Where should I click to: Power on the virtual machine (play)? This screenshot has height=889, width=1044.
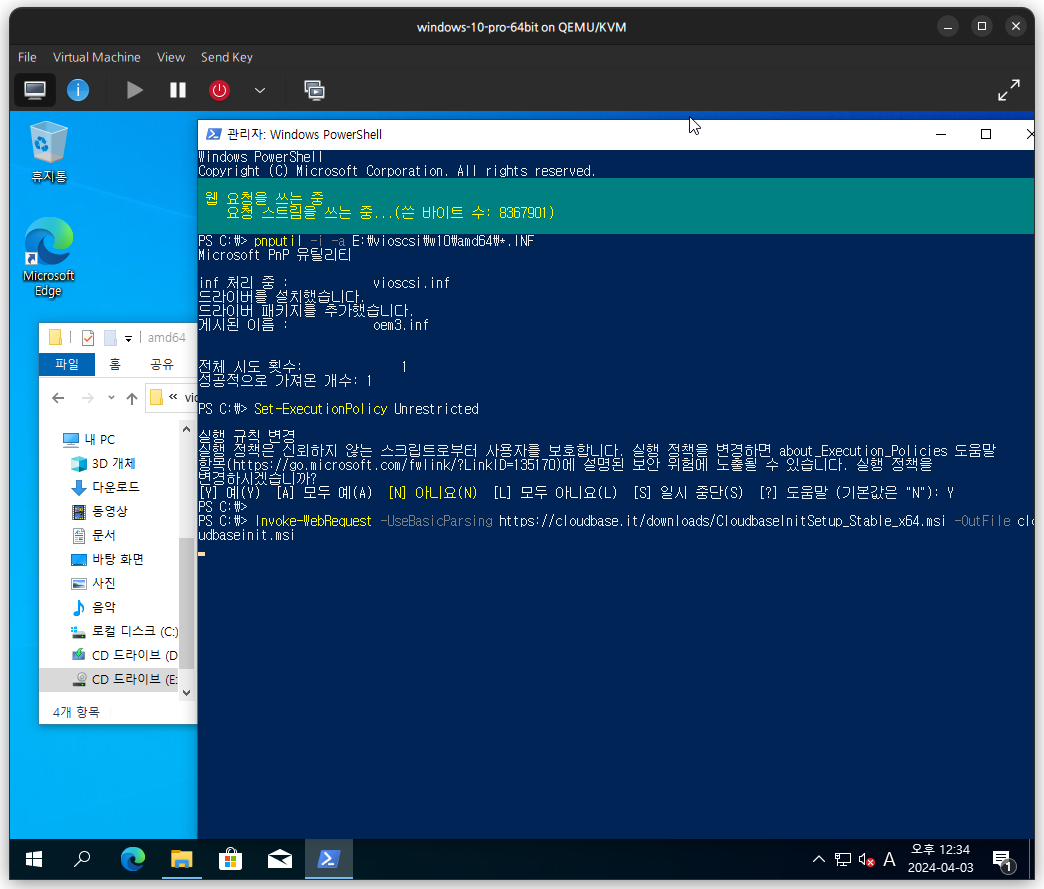click(134, 90)
